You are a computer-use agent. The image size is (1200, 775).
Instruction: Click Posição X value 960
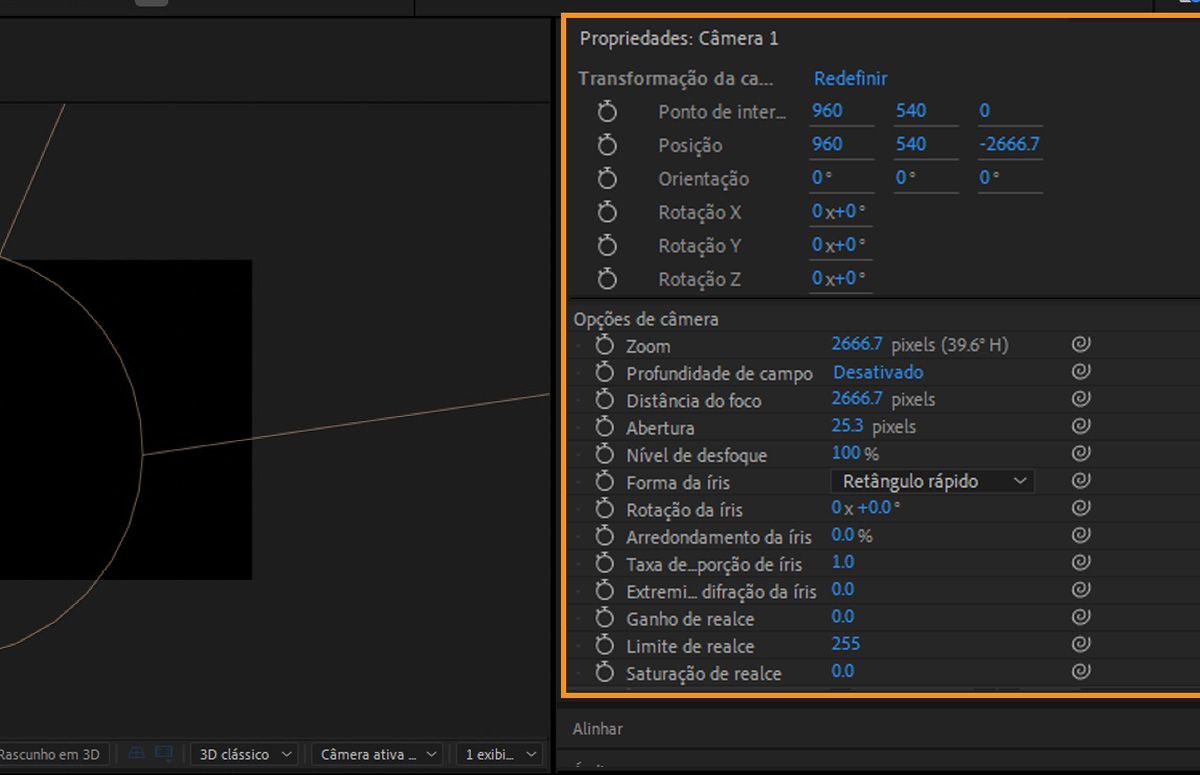(x=827, y=144)
